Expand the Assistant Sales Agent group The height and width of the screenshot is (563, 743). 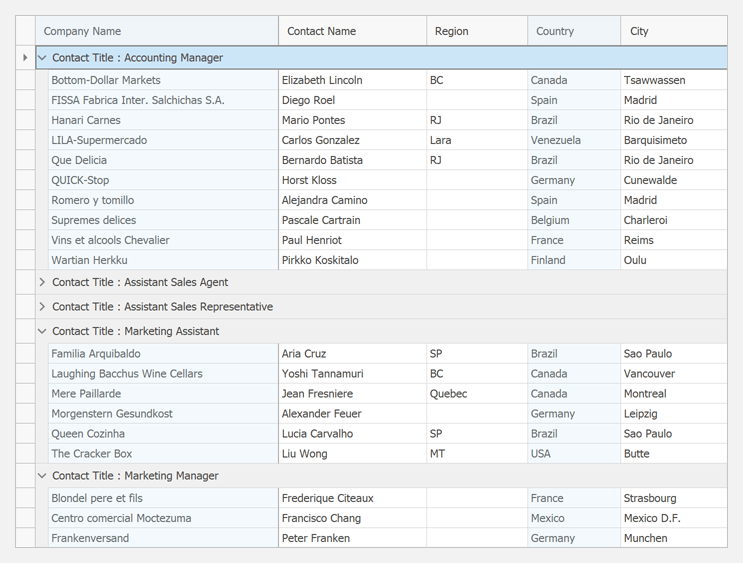(42, 282)
